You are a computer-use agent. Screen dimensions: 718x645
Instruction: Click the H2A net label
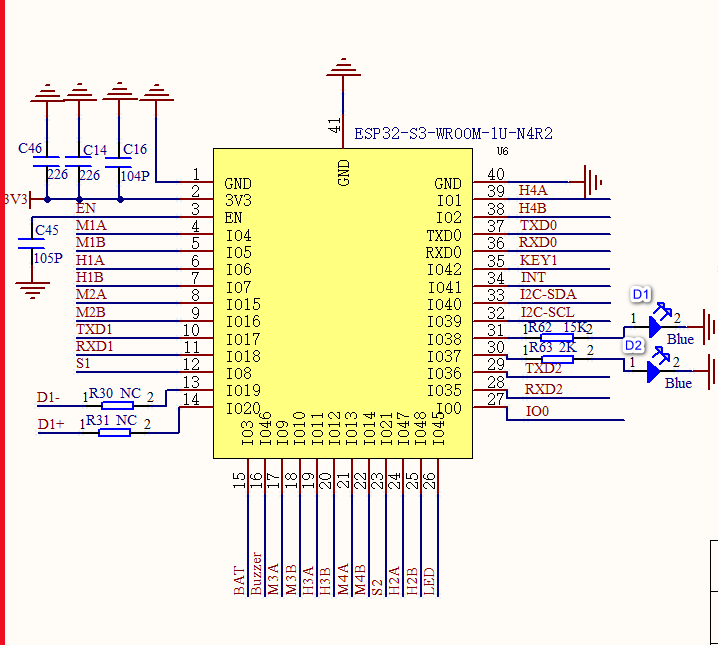(394, 581)
